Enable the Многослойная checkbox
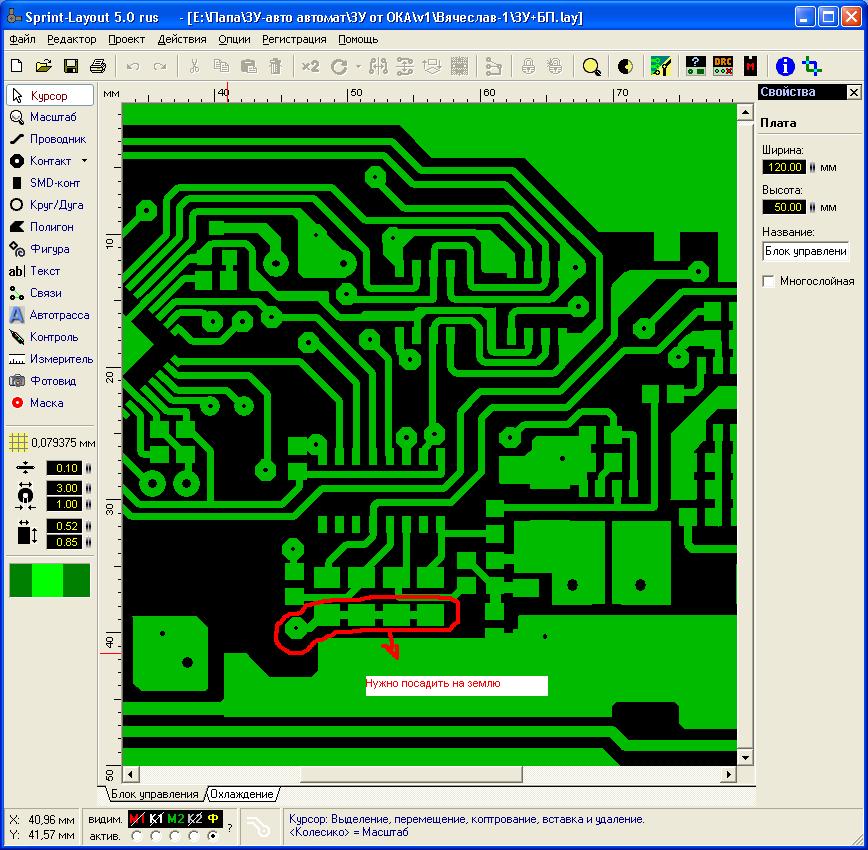 (x=769, y=281)
